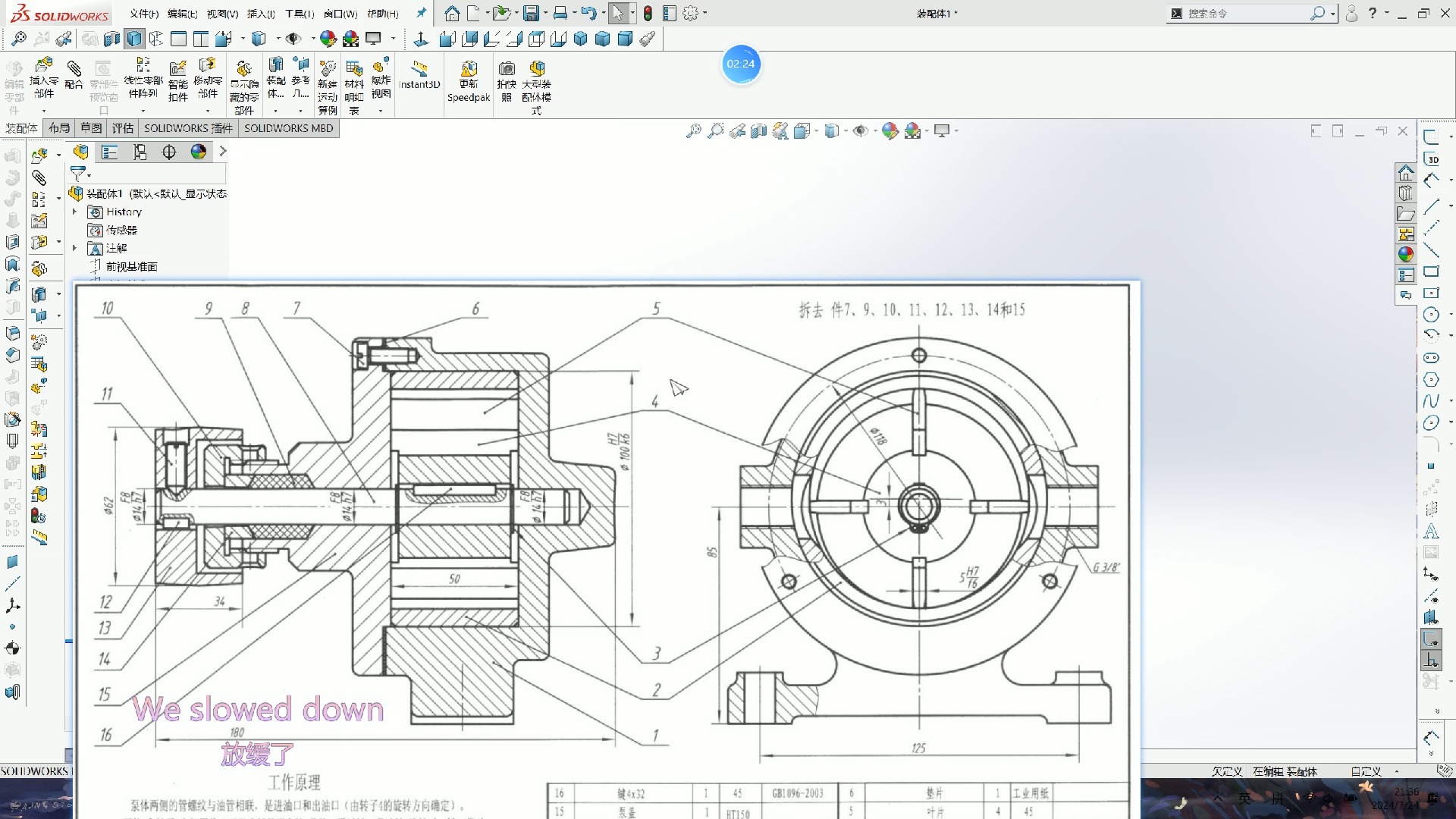
Task: Click the Zoom to Fit magnifier icon in top toolbar
Action: click(19, 39)
